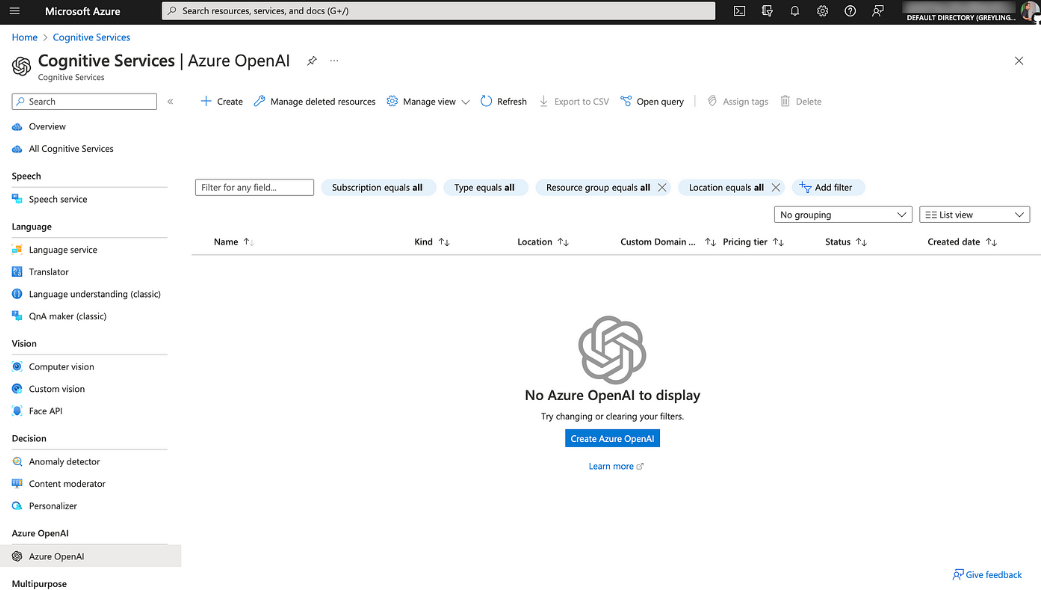Go to the Home breadcrumb
The height and width of the screenshot is (590, 1041).
point(25,37)
